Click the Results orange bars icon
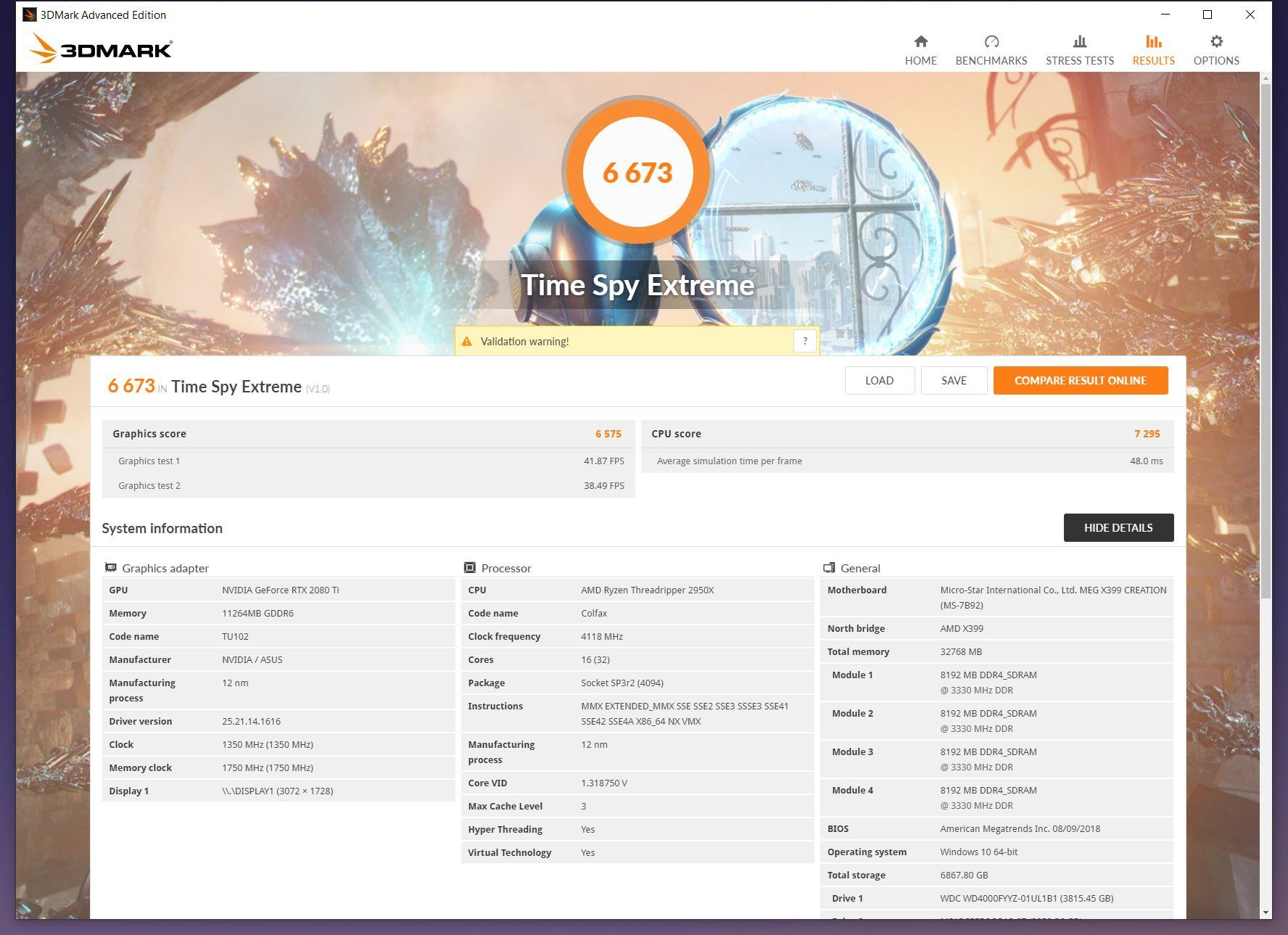The width and height of the screenshot is (1288, 935). [x=1153, y=41]
